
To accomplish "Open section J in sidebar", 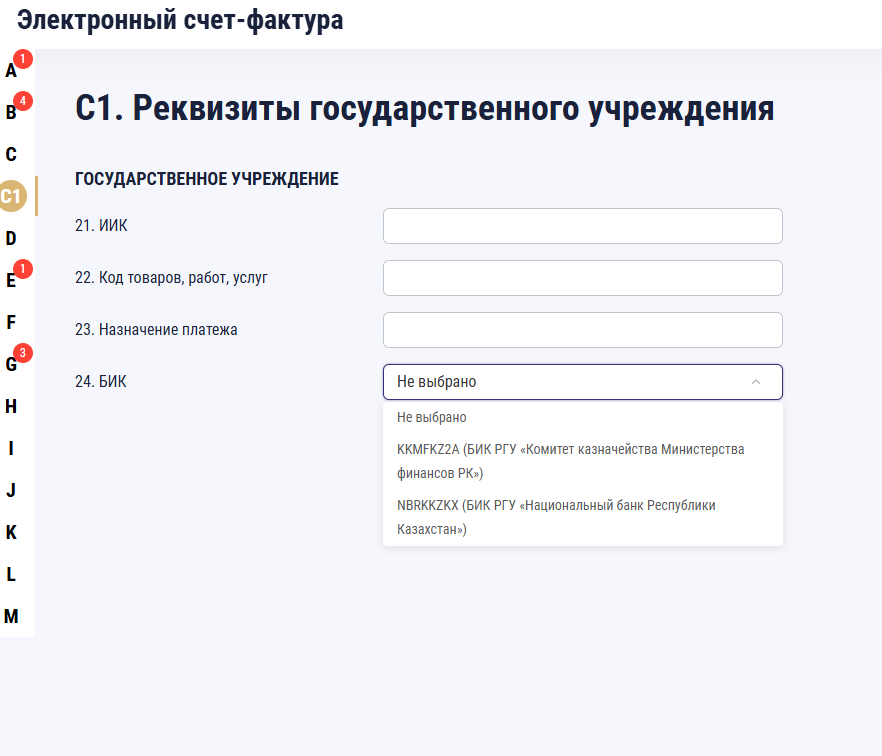I will pyautogui.click(x=12, y=490).
